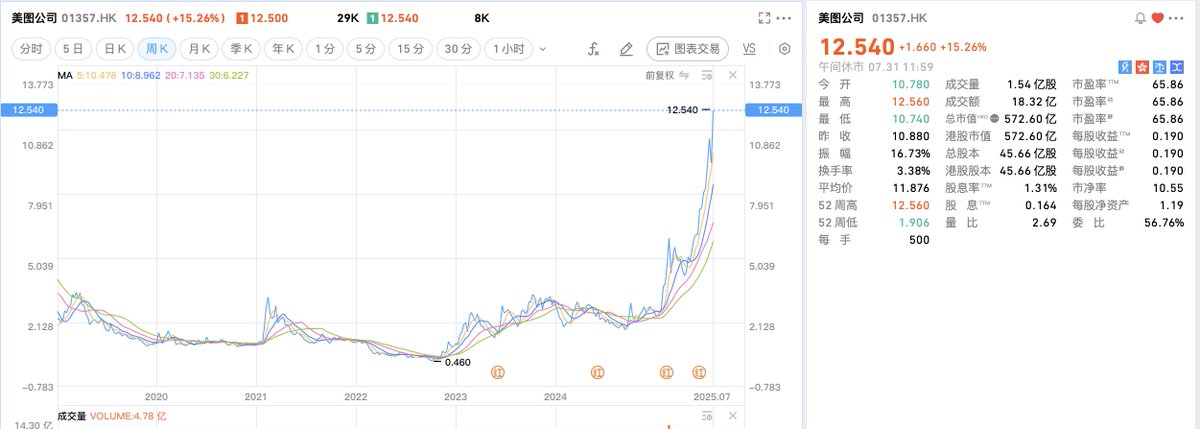Open more options in quote panel
The image size is (1200, 429).
pyautogui.click(x=1177, y=18)
